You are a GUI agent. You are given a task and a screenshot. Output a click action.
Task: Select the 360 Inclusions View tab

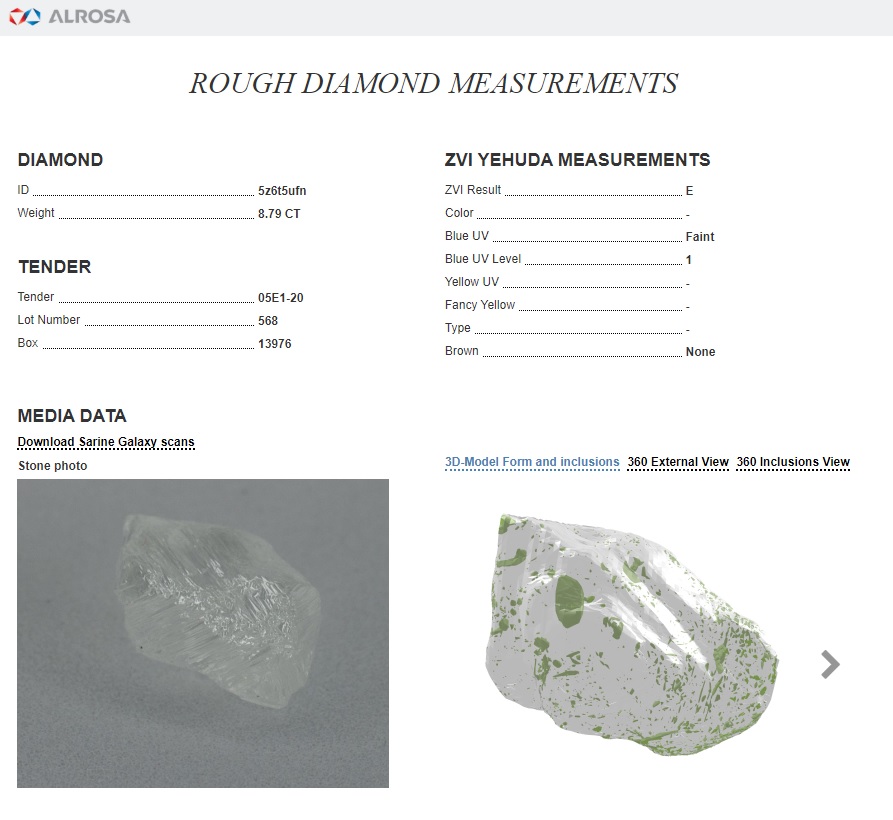click(x=793, y=461)
